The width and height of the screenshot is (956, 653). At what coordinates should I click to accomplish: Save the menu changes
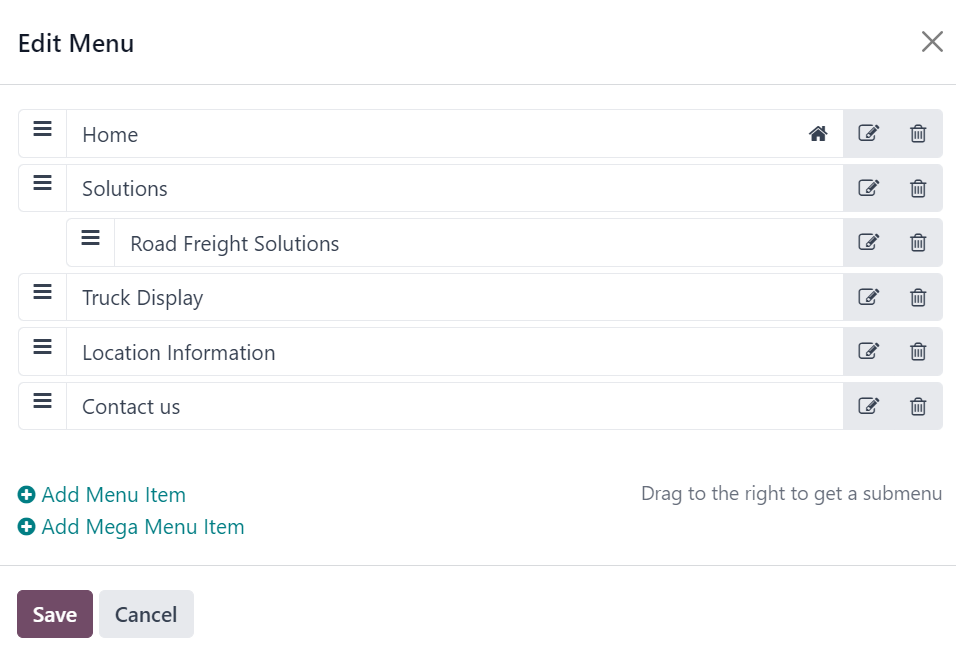54,614
